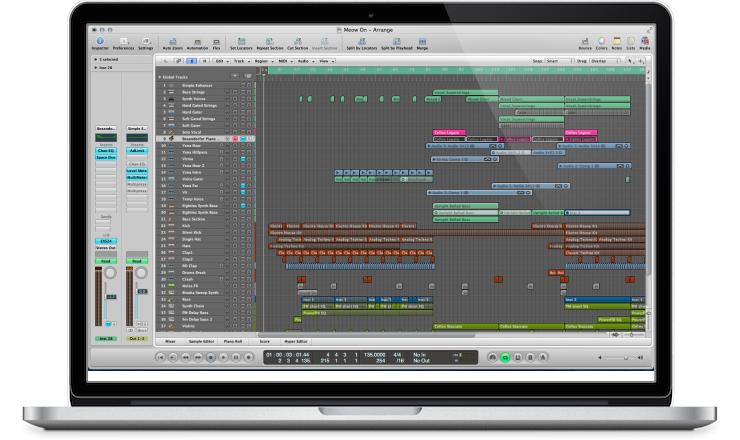The width and height of the screenshot is (740, 440).
Task: Click the Repeat Section icon
Action: [x=269, y=44]
